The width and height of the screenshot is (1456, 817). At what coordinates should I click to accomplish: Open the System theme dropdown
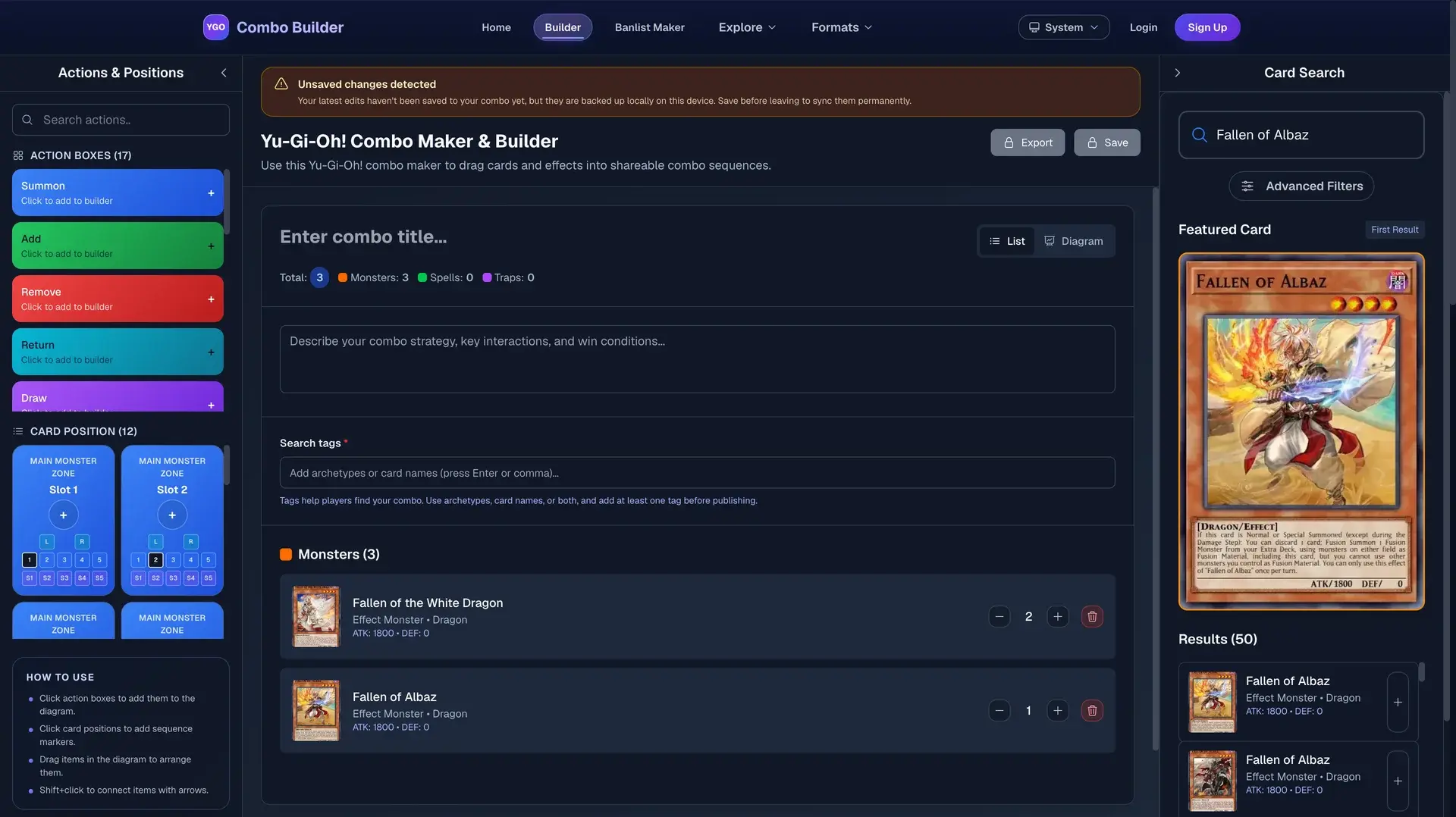tap(1063, 27)
